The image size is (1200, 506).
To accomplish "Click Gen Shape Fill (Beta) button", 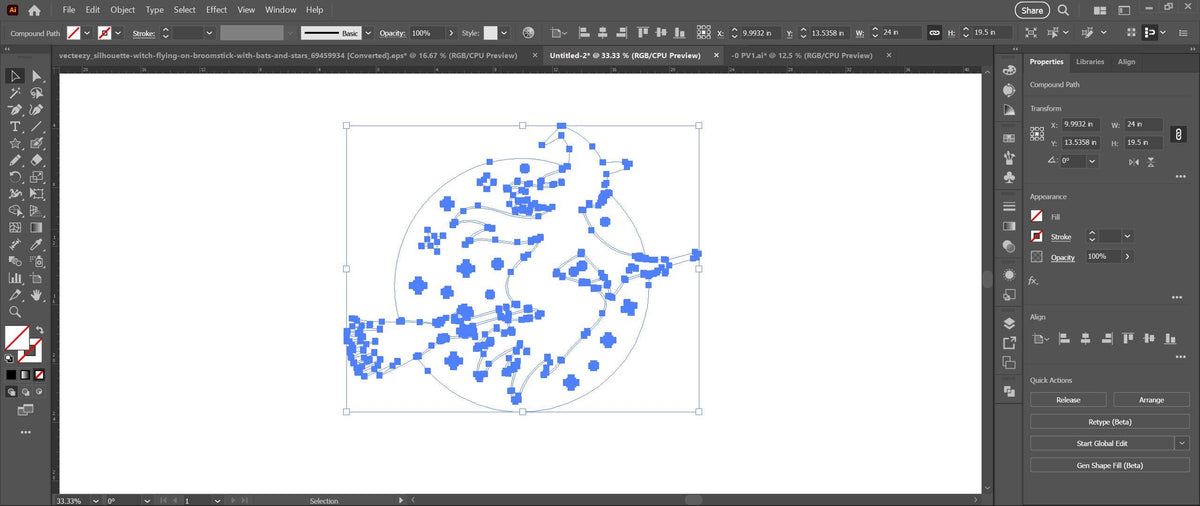I will click(x=1110, y=464).
